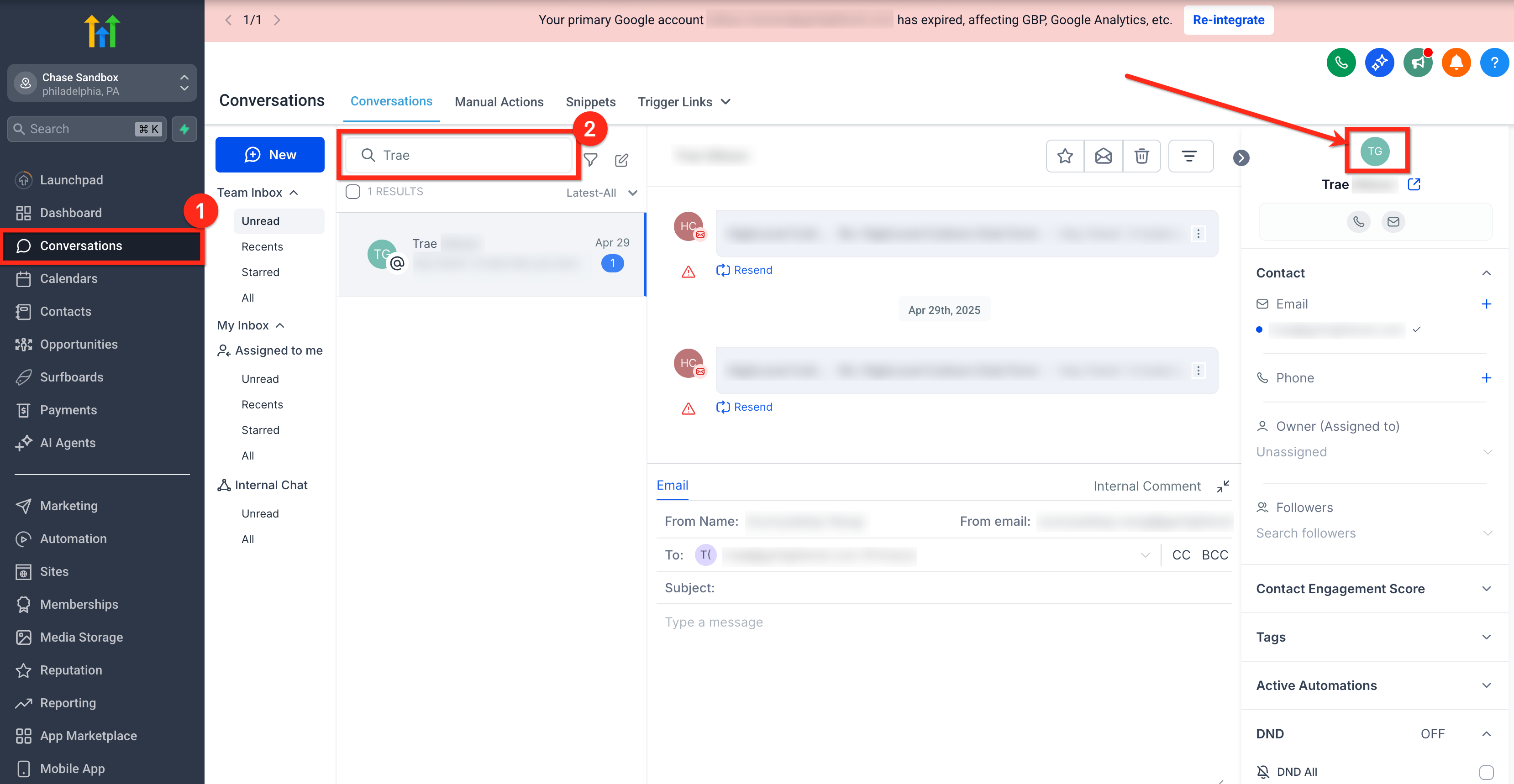The image size is (1514, 784).
Task: Click the lightning bolt quick actions icon
Action: coord(184,129)
